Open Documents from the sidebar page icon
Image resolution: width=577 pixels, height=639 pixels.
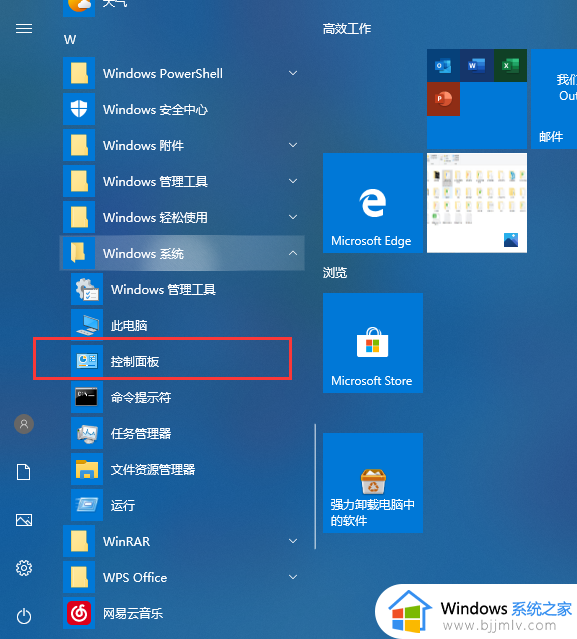[24, 472]
